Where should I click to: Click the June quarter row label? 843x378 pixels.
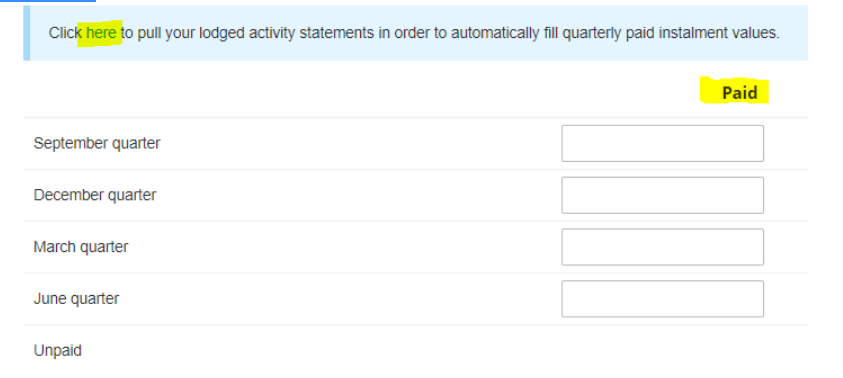click(x=76, y=298)
